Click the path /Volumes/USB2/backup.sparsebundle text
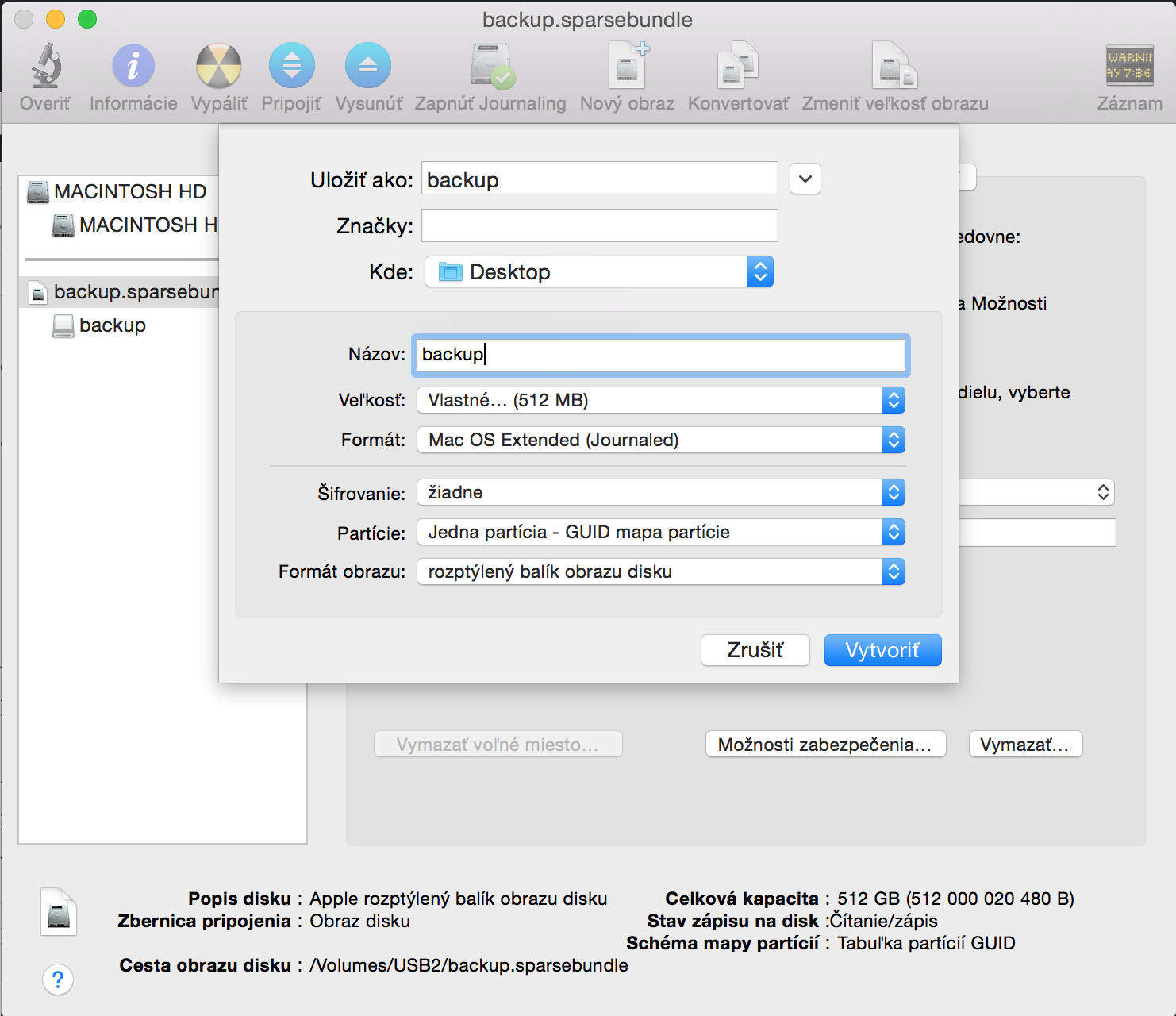The image size is (1176, 1016). pyautogui.click(x=469, y=965)
